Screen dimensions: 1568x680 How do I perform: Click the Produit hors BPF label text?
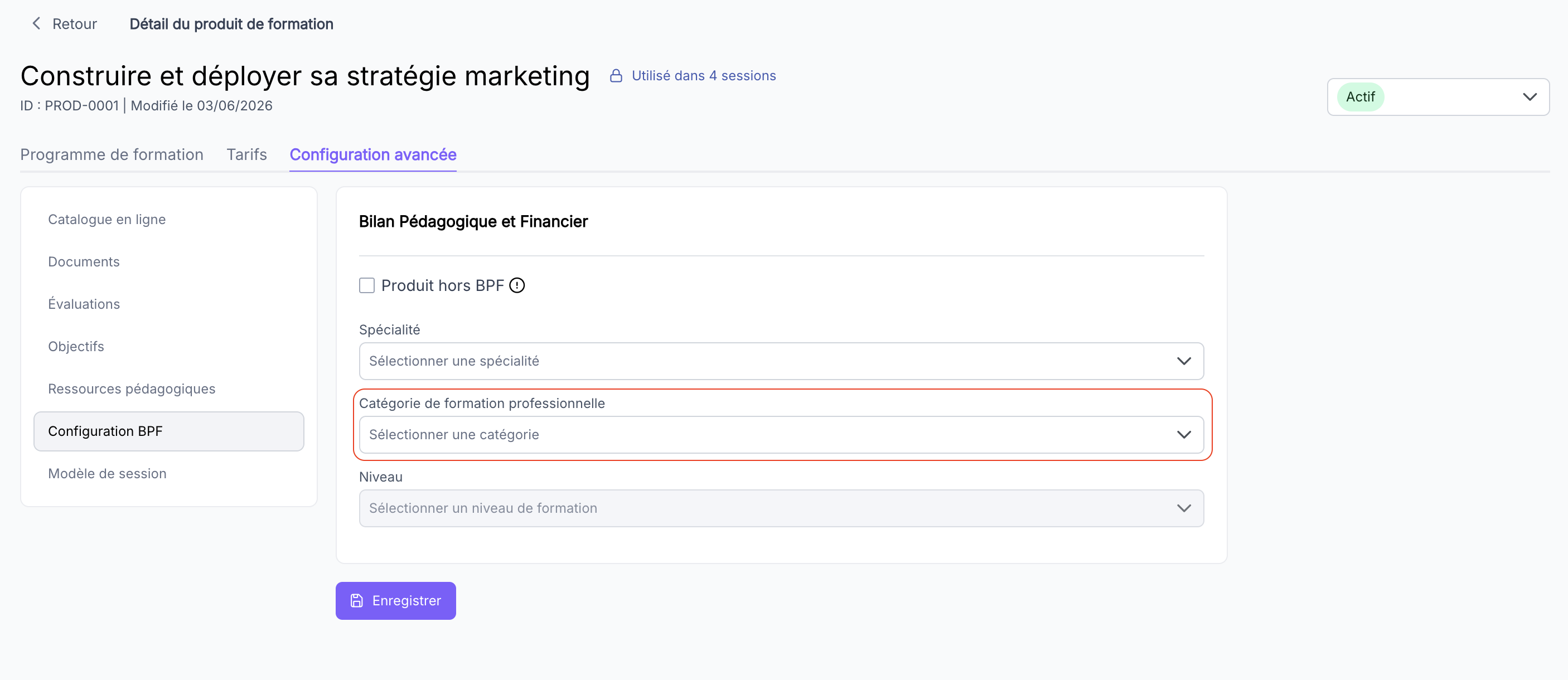(443, 285)
